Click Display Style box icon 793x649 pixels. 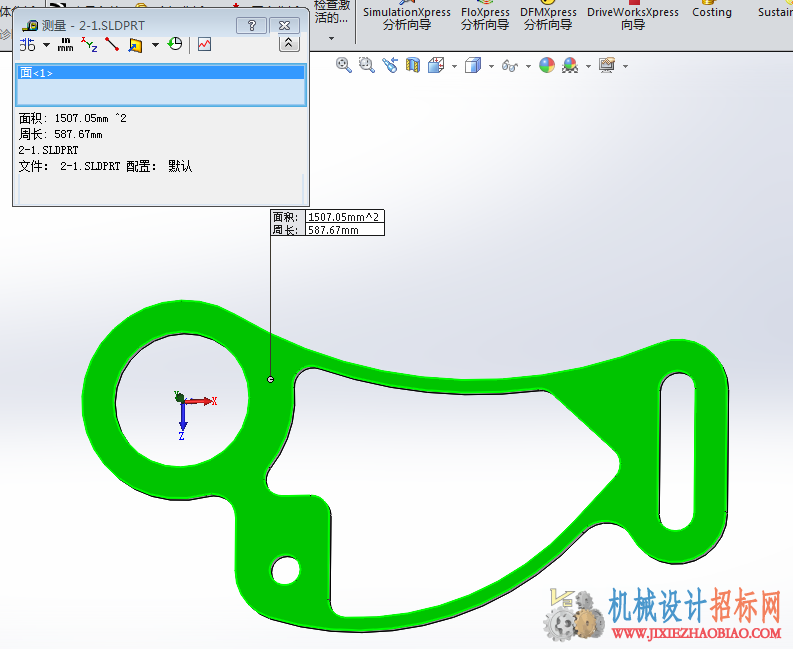pos(473,65)
